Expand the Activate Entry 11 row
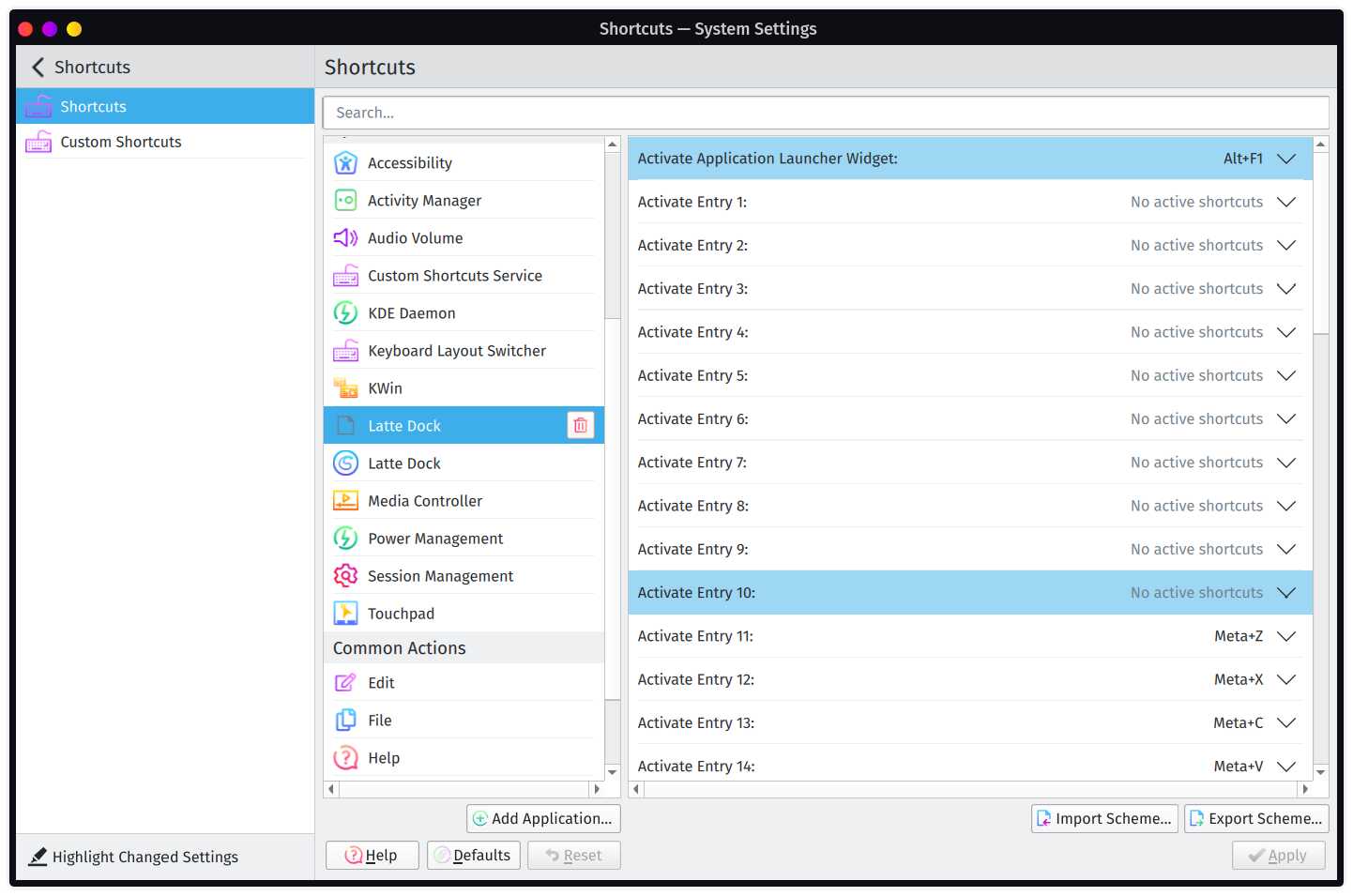The width and height of the screenshot is (1353, 896). [x=1286, y=636]
